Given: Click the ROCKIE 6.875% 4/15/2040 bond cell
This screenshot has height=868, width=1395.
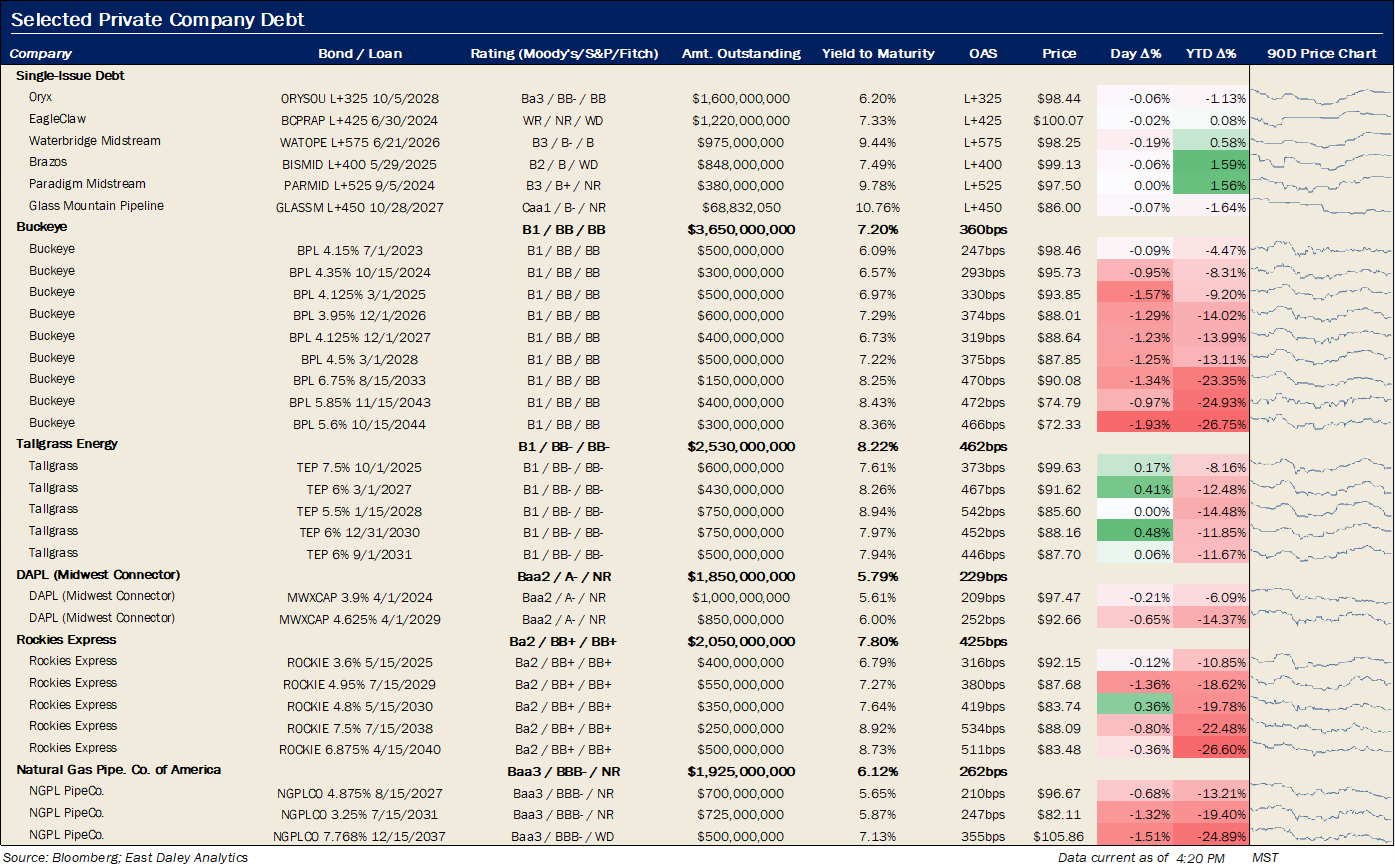Looking at the screenshot, I should point(360,750).
